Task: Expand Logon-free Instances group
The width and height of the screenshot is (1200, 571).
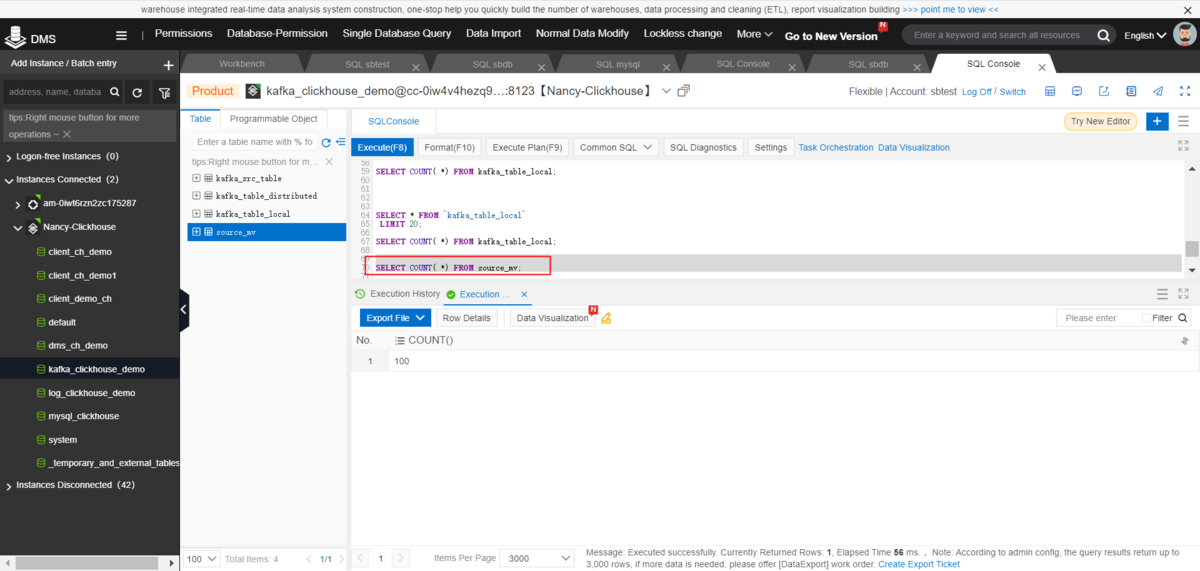Action: point(9,157)
